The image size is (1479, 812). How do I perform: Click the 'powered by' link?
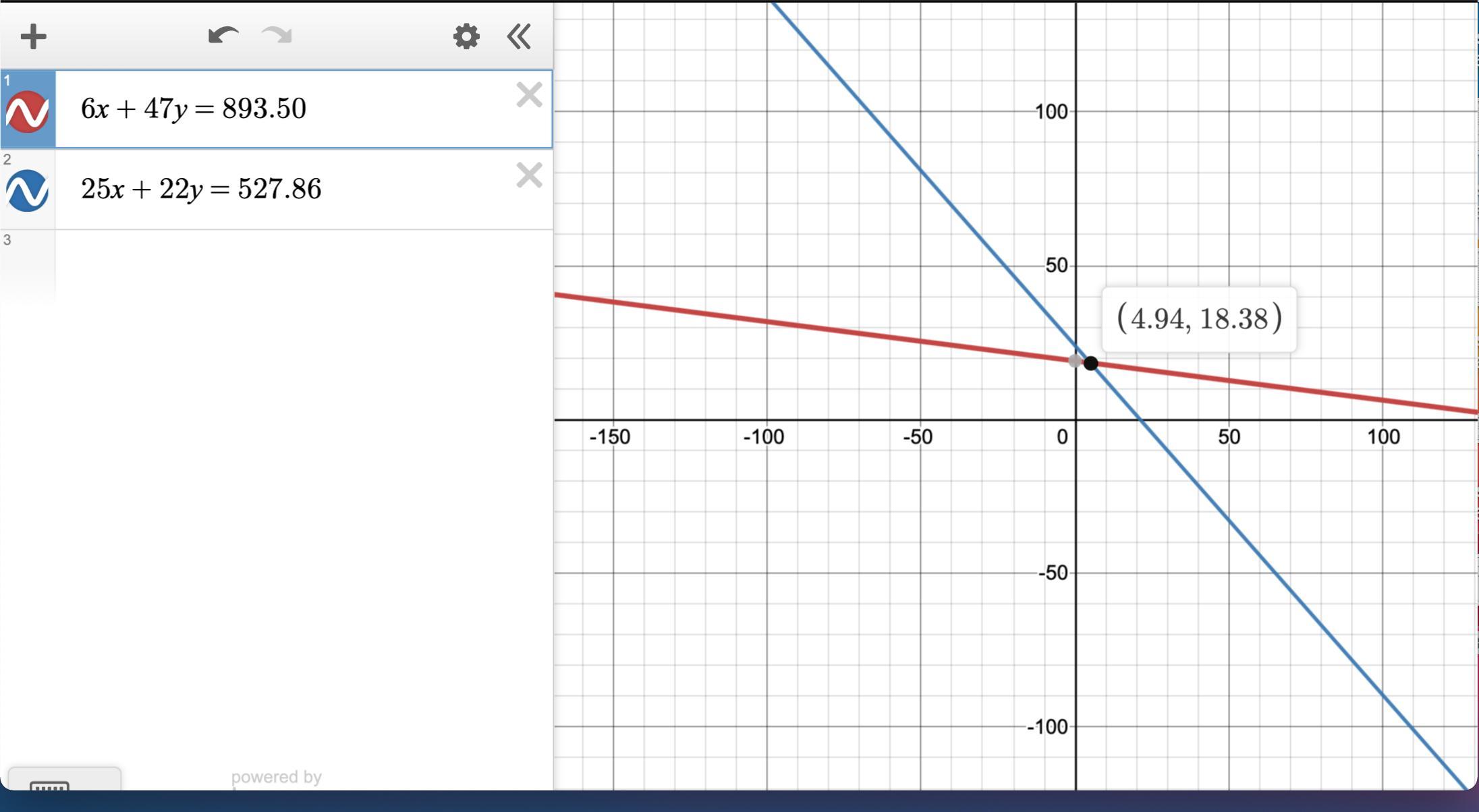pyautogui.click(x=277, y=778)
